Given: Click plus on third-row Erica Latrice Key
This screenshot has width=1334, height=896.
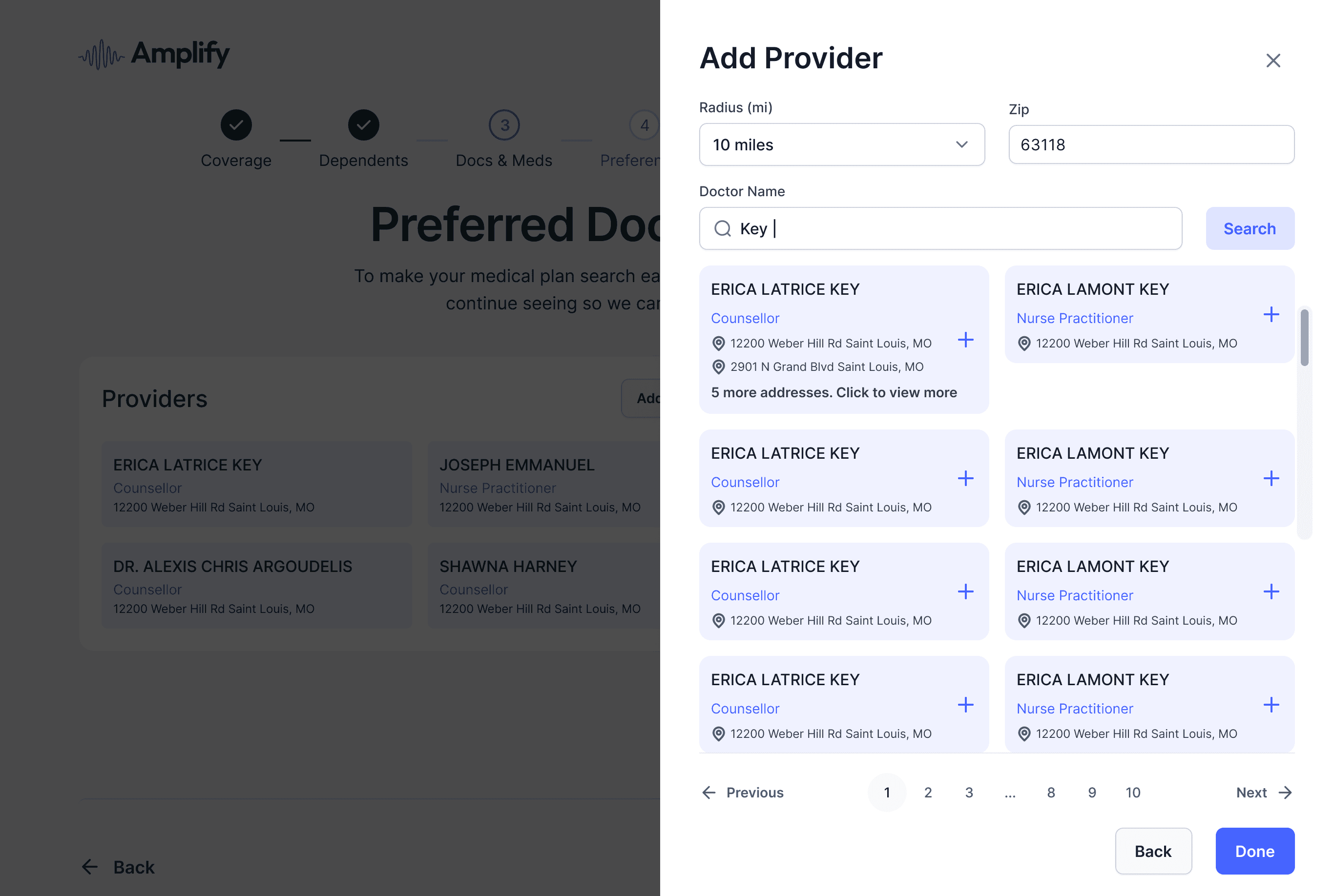Looking at the screenshot, I should [965, 591].
